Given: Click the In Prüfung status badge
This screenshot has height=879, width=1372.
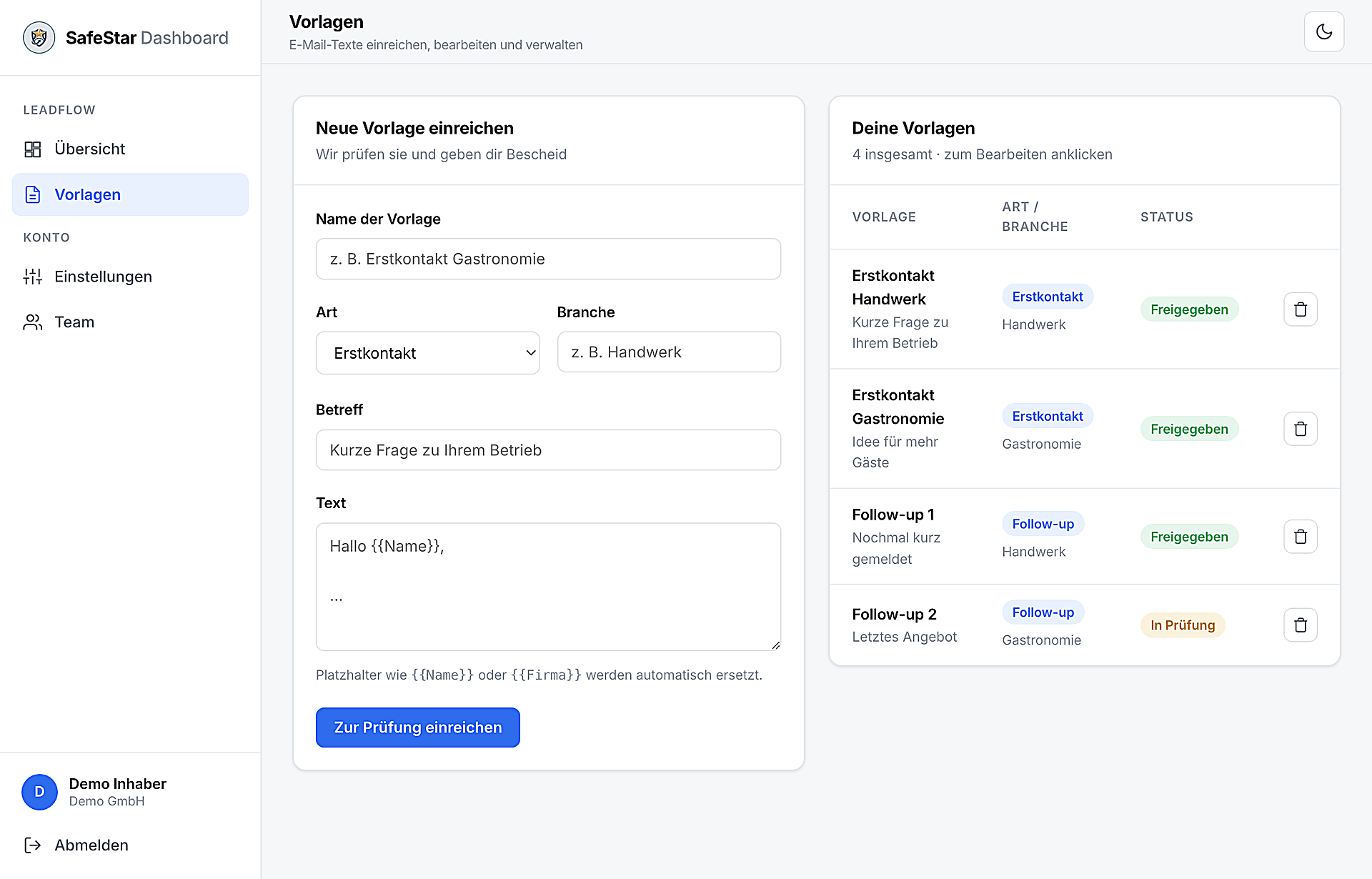Looking at the screenshot, I should (x=1183, y=625).
